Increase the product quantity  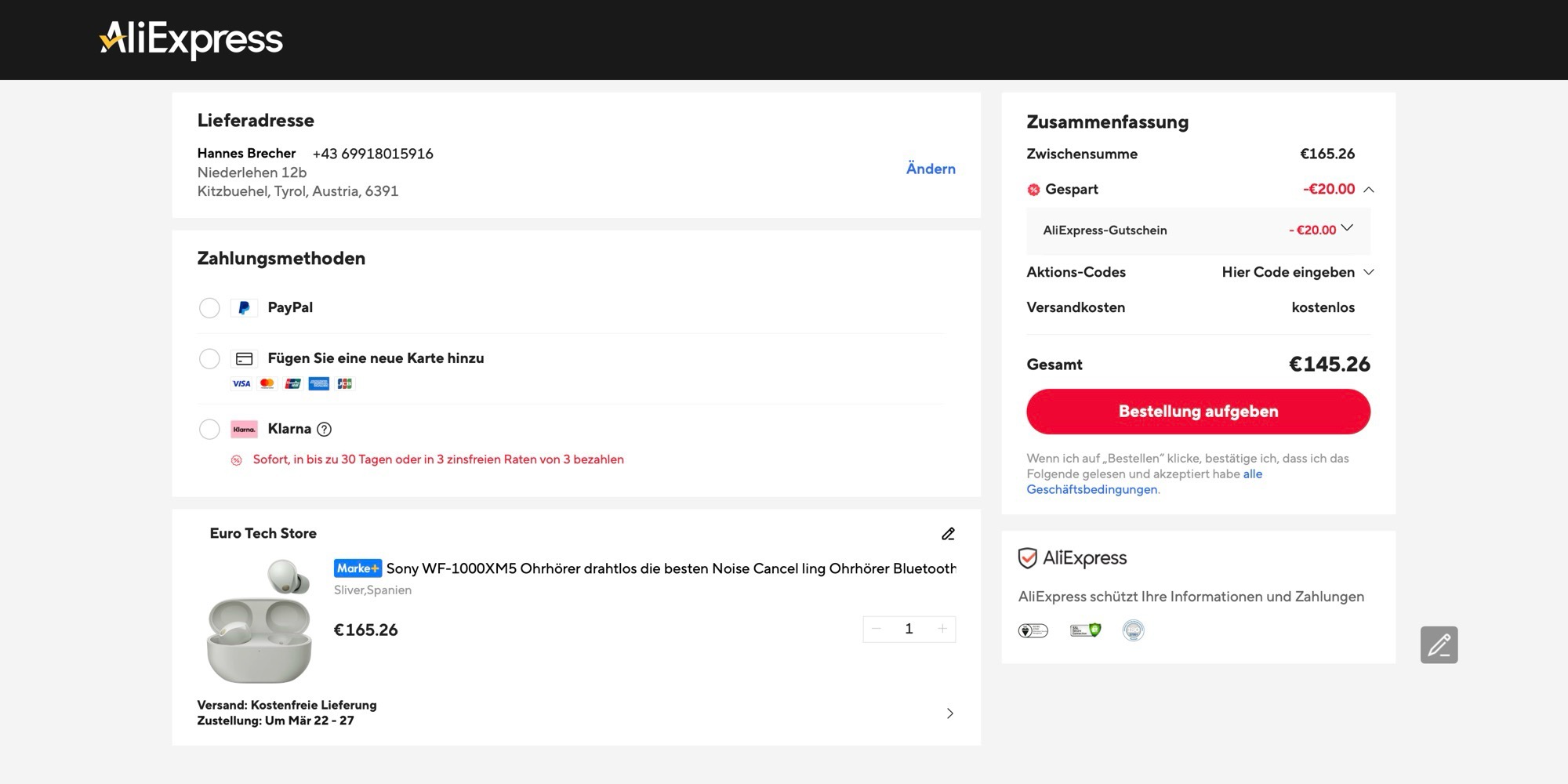tap(942, 629)
